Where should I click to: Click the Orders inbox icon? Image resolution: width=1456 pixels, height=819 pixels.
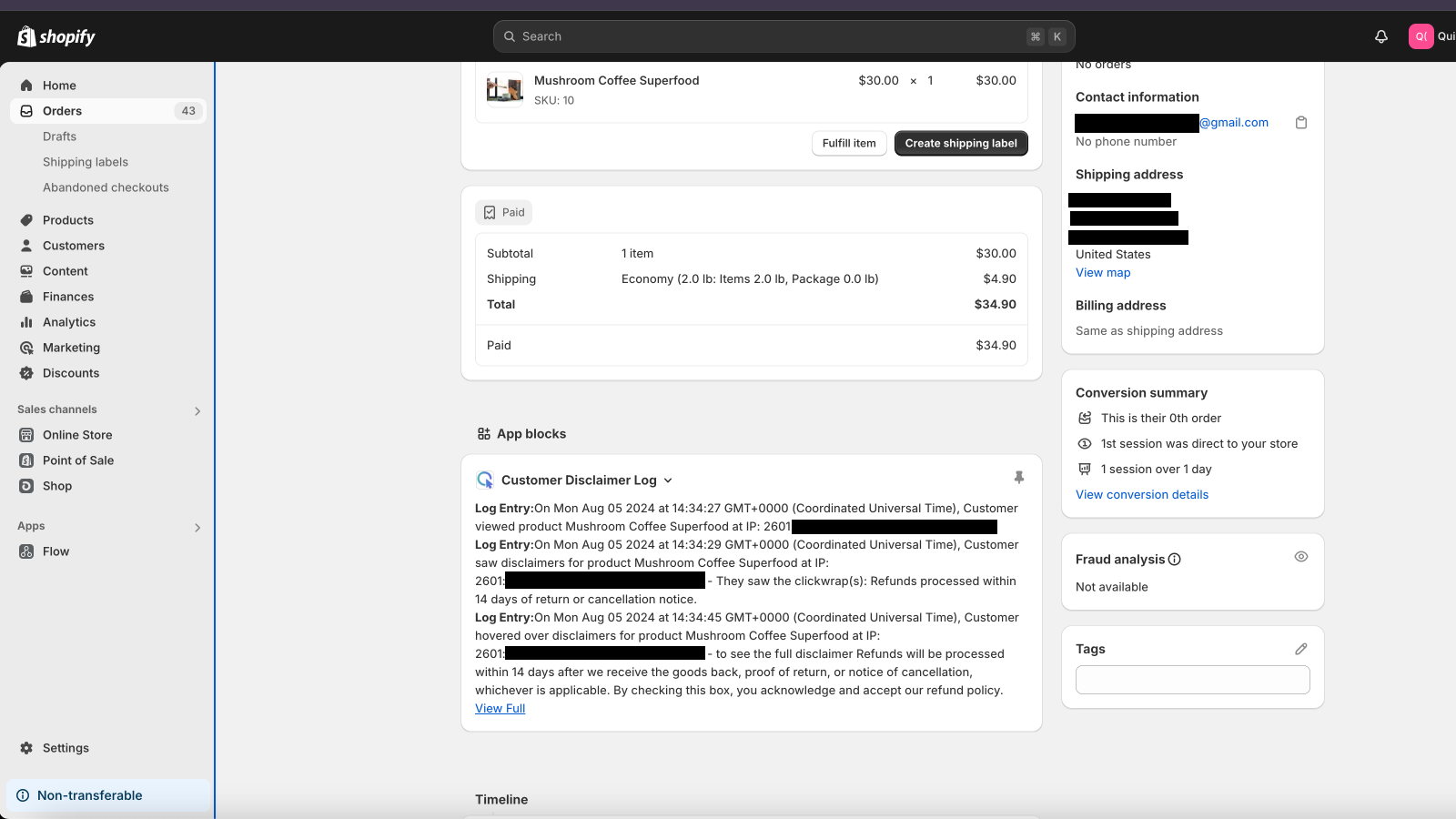26,111
